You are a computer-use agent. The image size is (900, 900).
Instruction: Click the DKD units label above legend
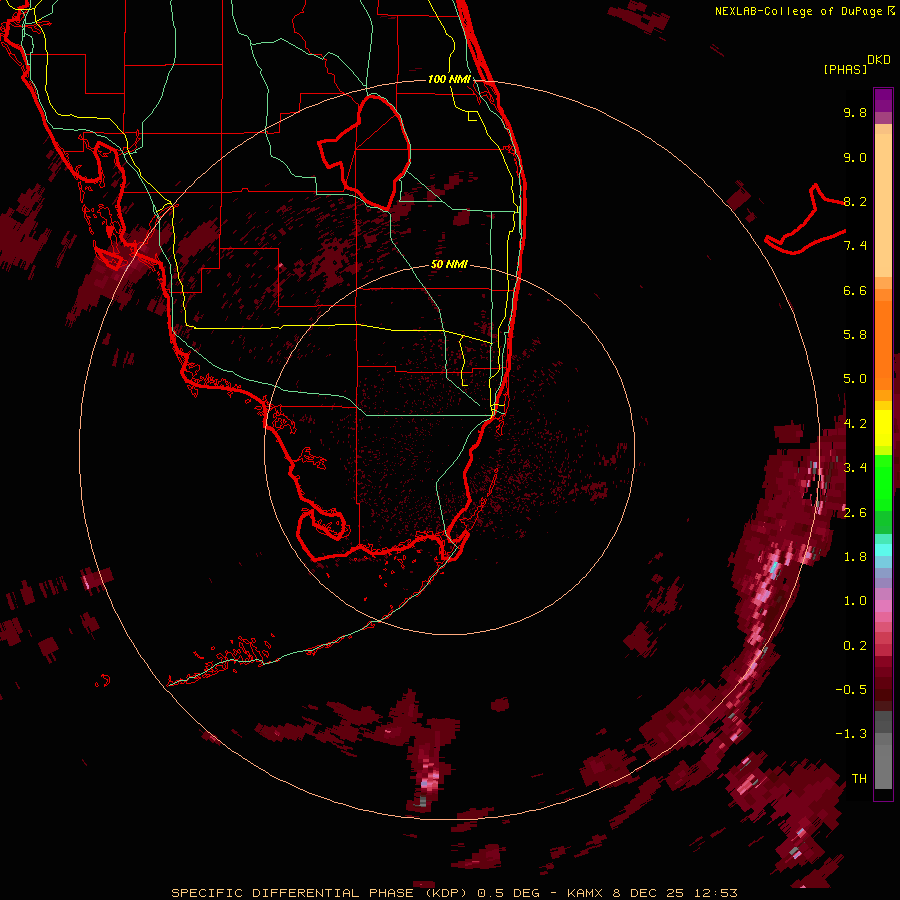click(879, 60)
